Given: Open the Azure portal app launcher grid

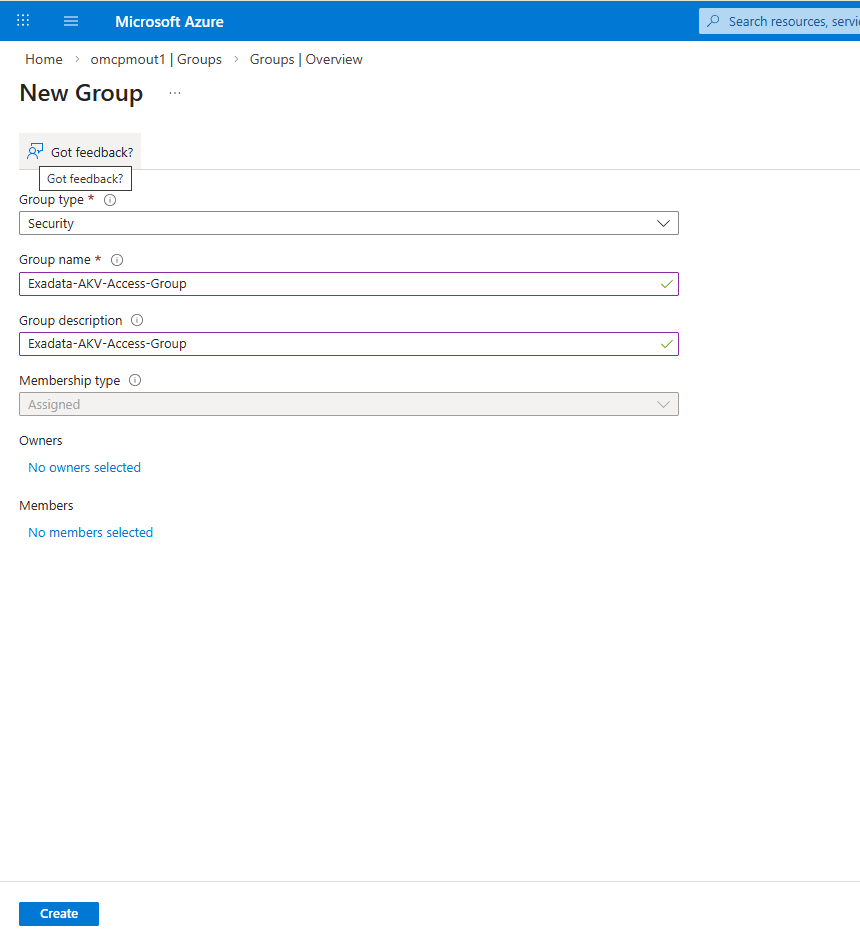Looking at the screenshot, I should tap(22, 20).
